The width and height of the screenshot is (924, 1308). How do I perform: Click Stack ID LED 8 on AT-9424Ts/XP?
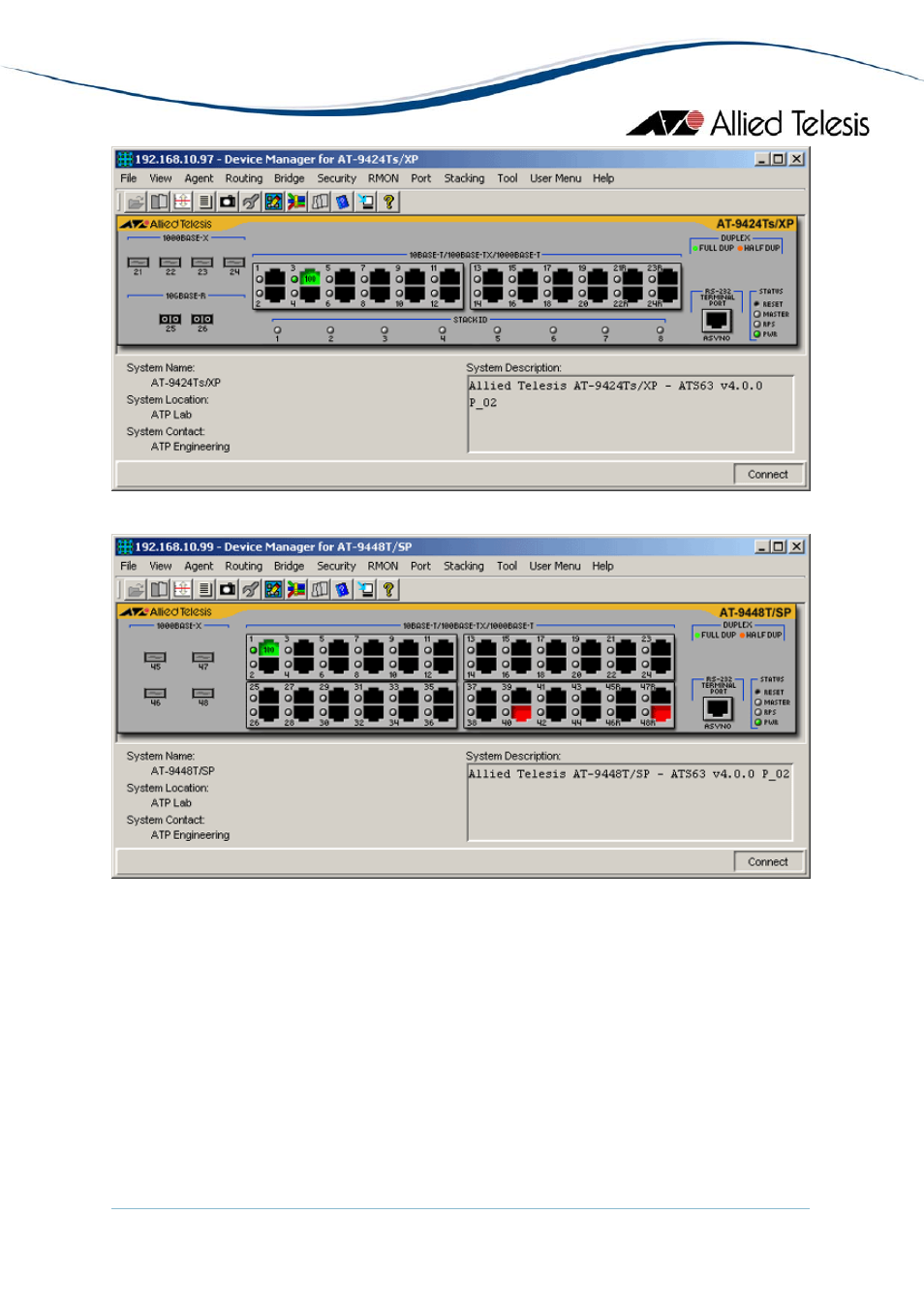pyautogui.click(x=660, y=330)
